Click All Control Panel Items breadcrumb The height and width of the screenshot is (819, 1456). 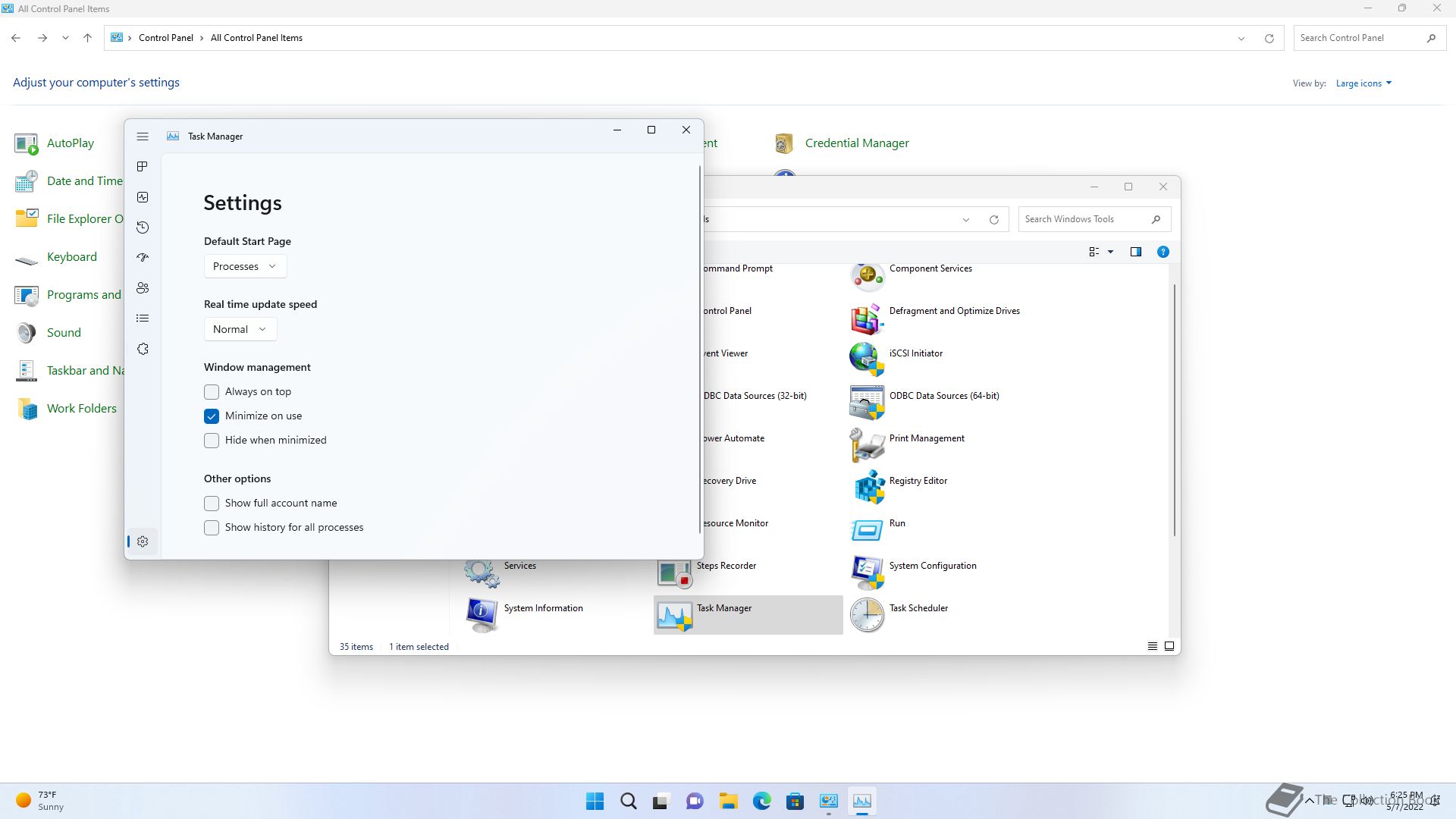coord(256,38)
